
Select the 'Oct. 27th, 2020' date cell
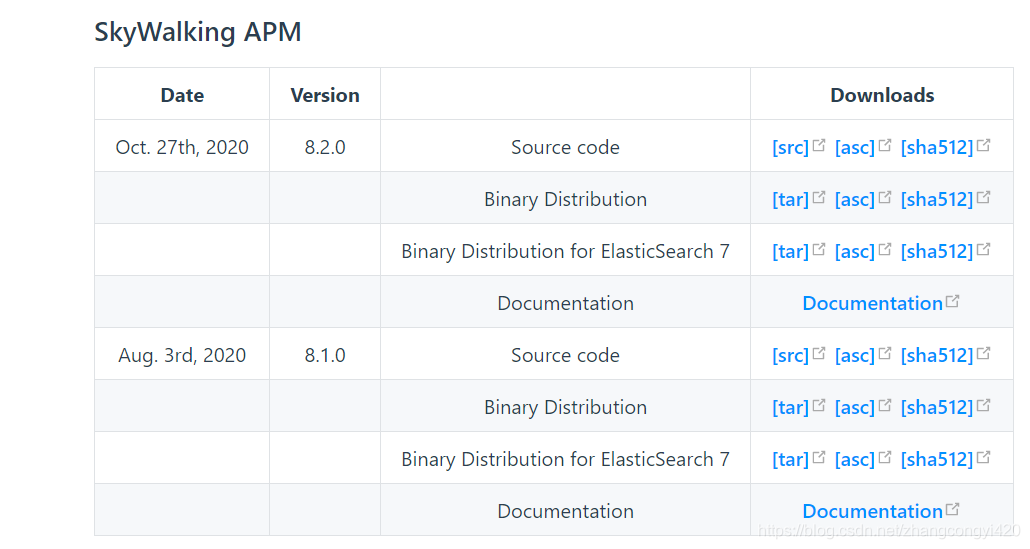182,147
